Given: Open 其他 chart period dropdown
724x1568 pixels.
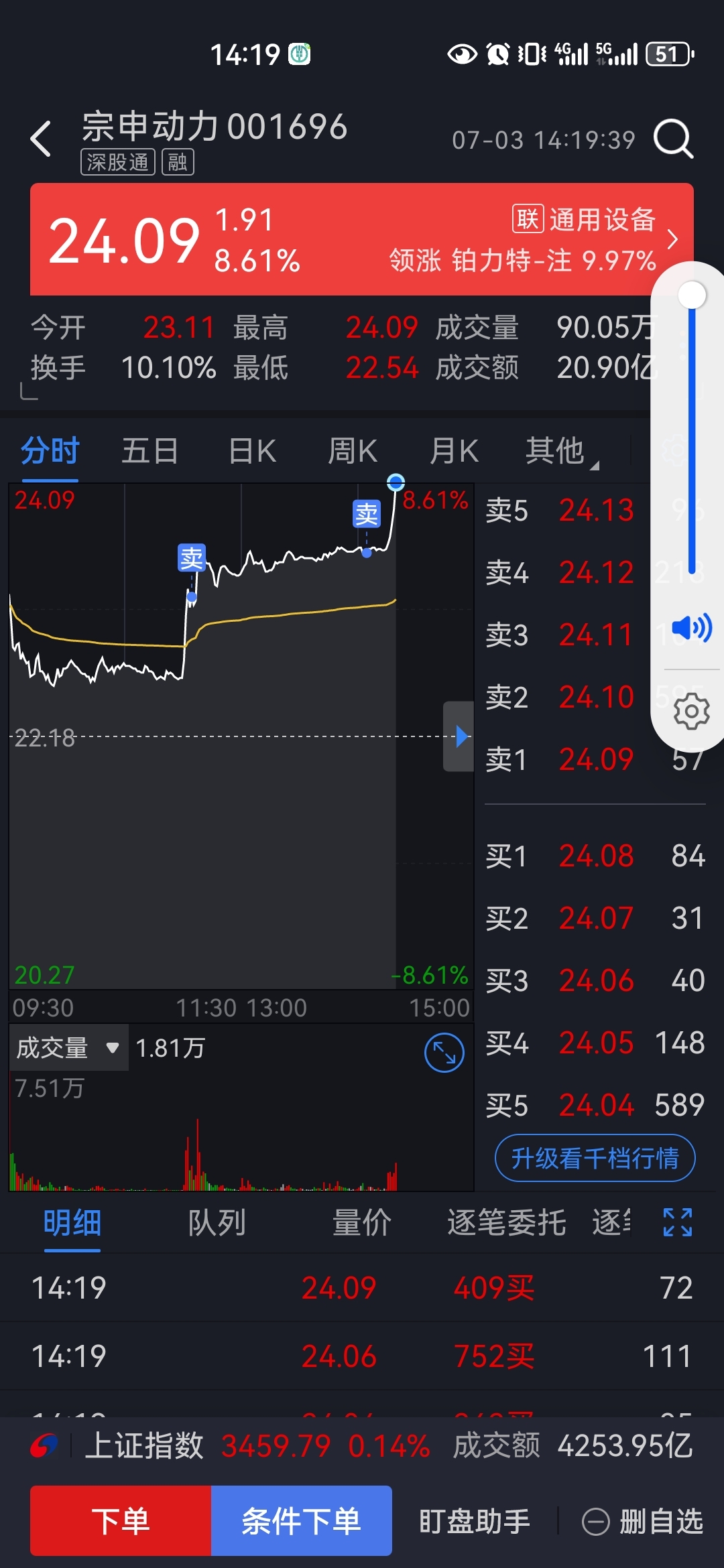Looking at the screenshot, I should (x=562, y=450).
